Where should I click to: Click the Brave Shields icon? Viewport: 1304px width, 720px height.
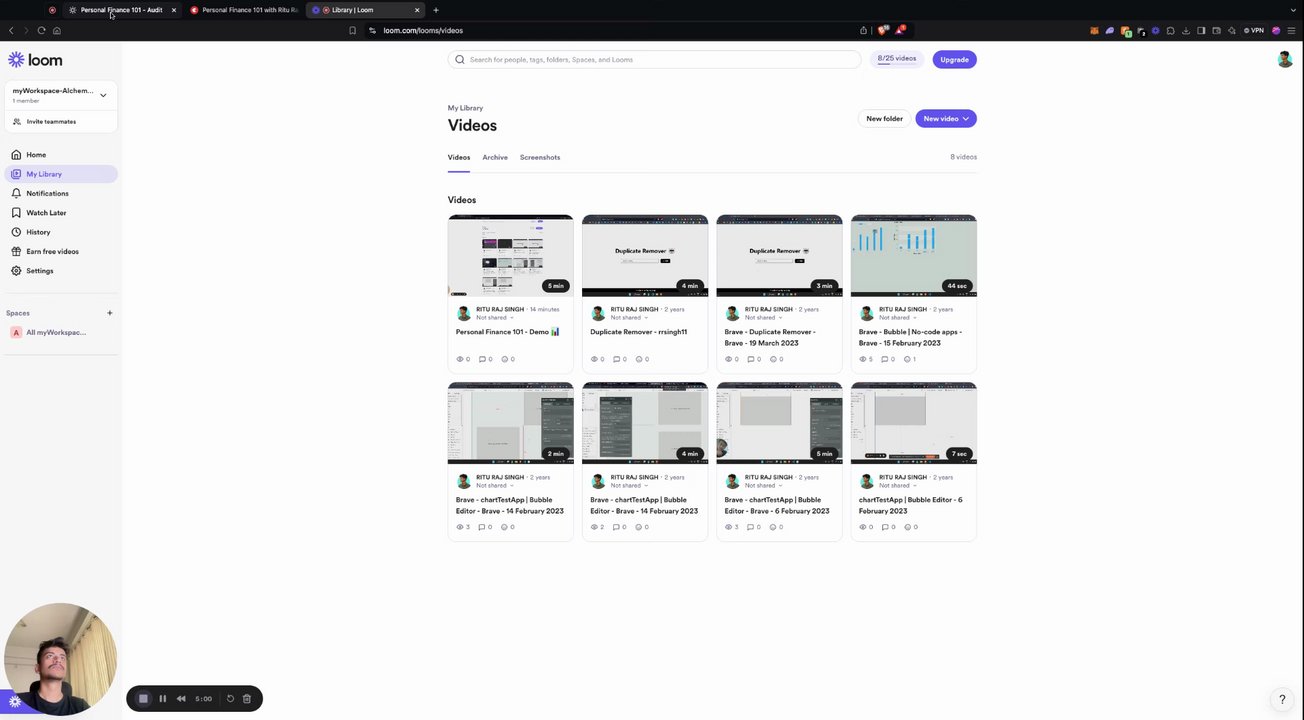tap(882, 30)
